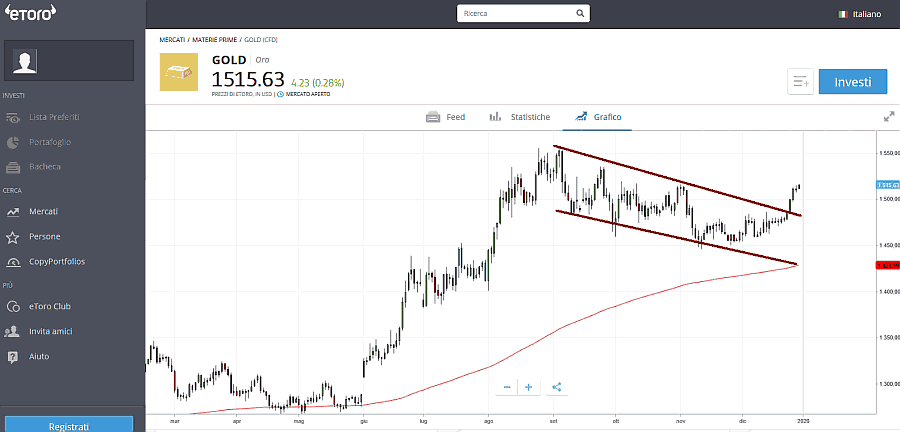This screenshot has width=900, height=432.
Task: Click the search magnifier icon
Action: 580,15
